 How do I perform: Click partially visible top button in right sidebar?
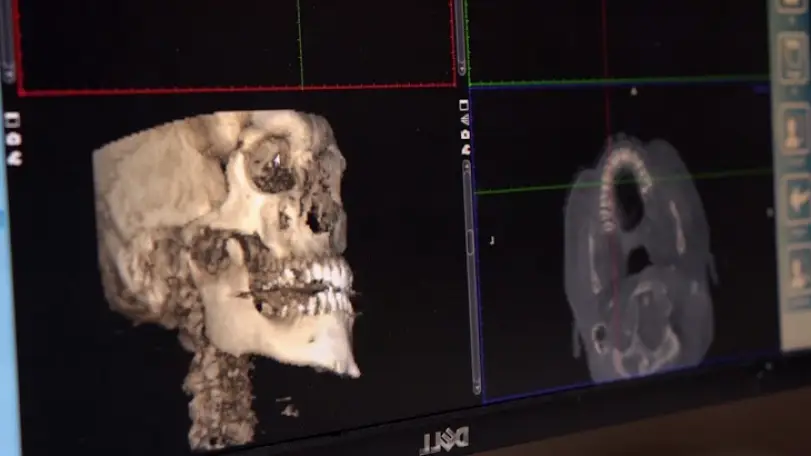pyautogui.click(x=790, y=6)
